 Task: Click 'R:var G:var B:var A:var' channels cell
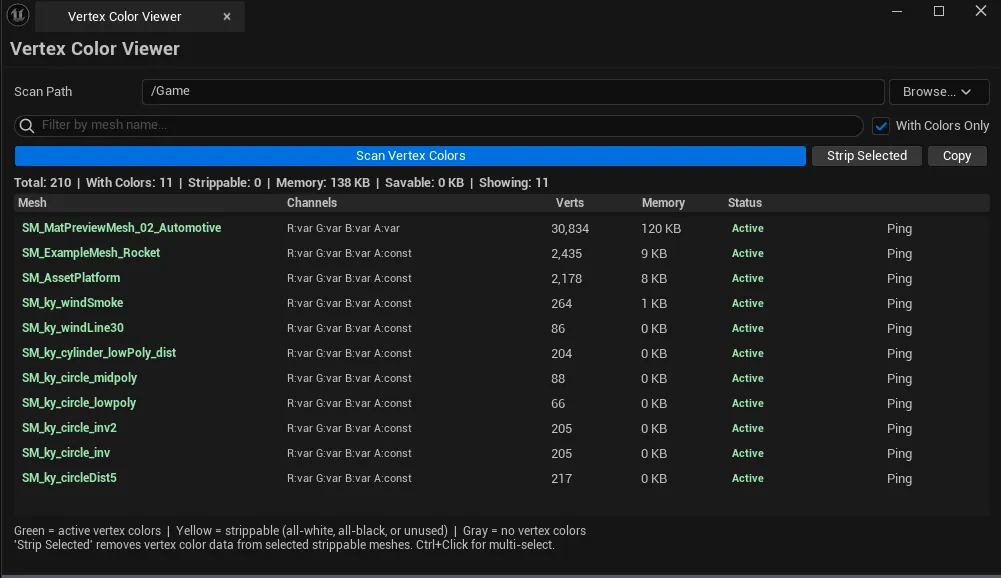(x=343, y=228)
